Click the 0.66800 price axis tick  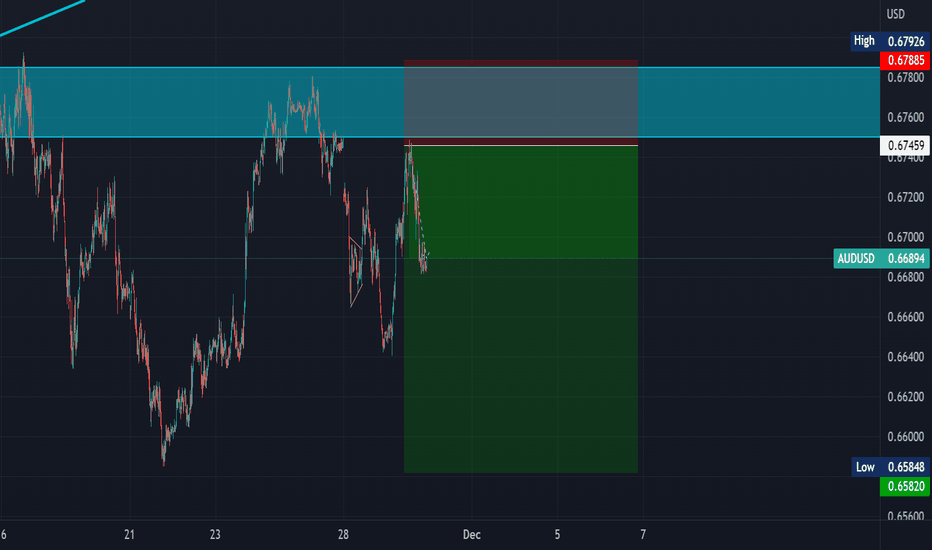point(905,277)
